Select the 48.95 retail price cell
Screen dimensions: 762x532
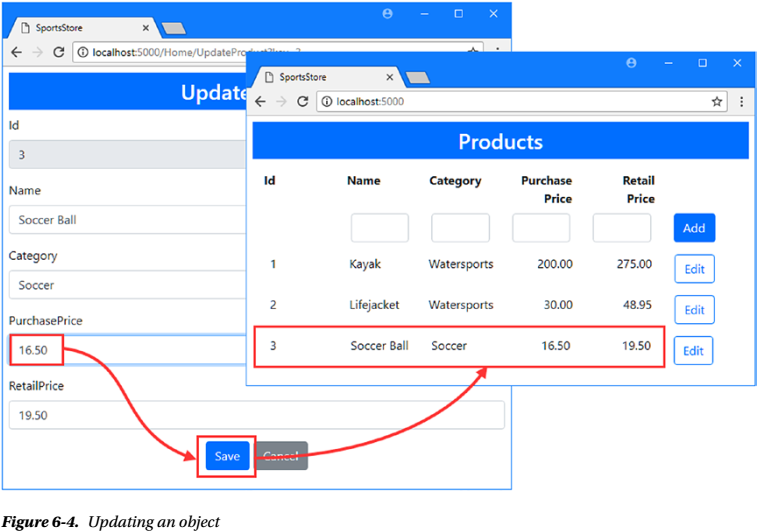(637, 305)
